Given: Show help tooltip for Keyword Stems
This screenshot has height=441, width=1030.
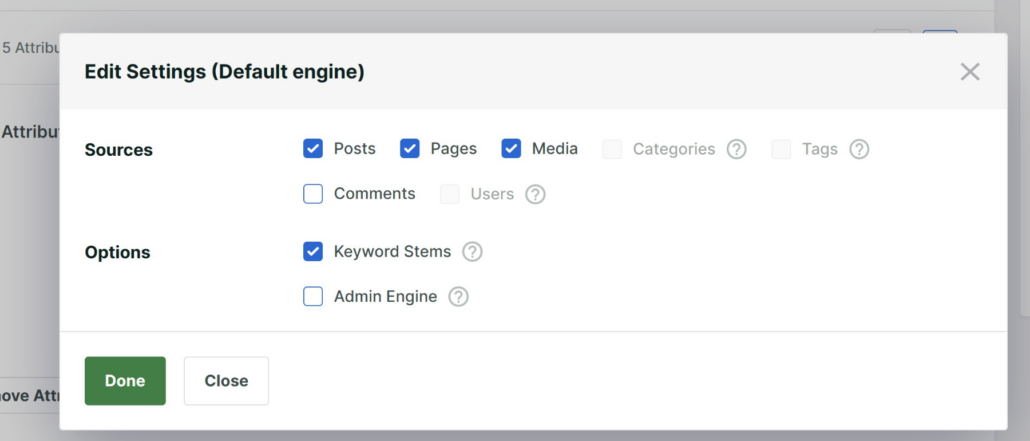Looking at the screenshot, I should (x=472, y=252).
